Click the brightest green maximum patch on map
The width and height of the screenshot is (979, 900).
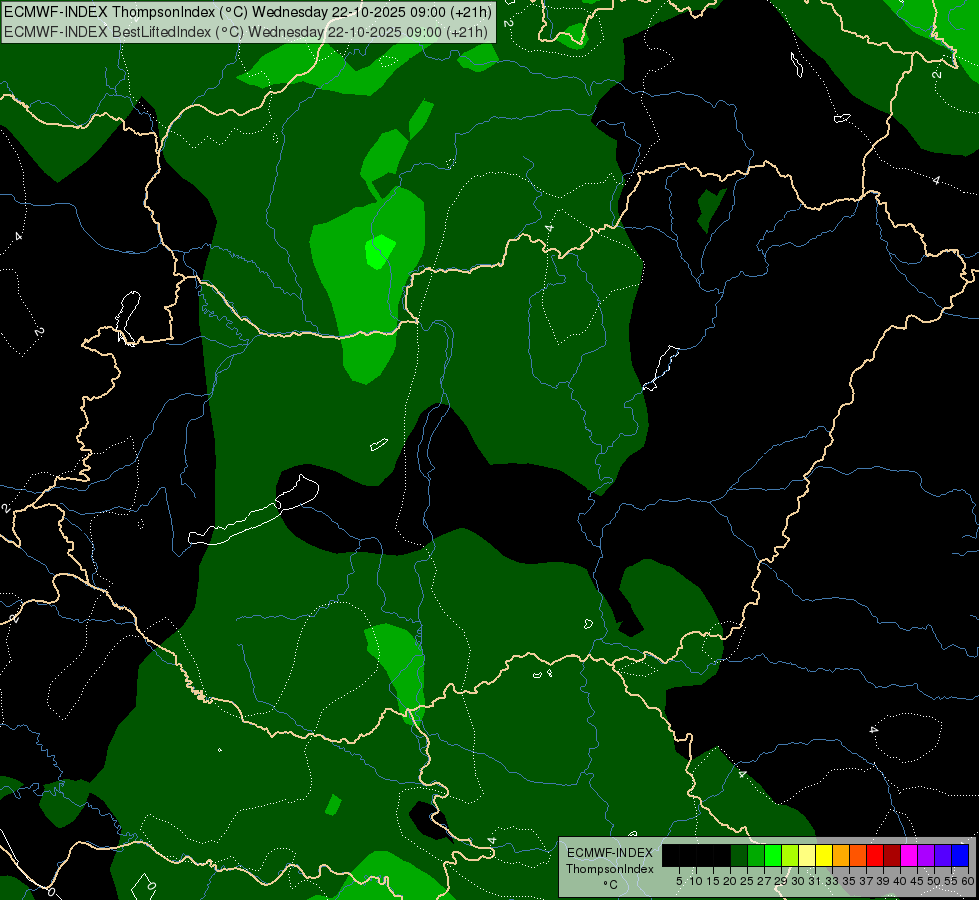point(379,252)
